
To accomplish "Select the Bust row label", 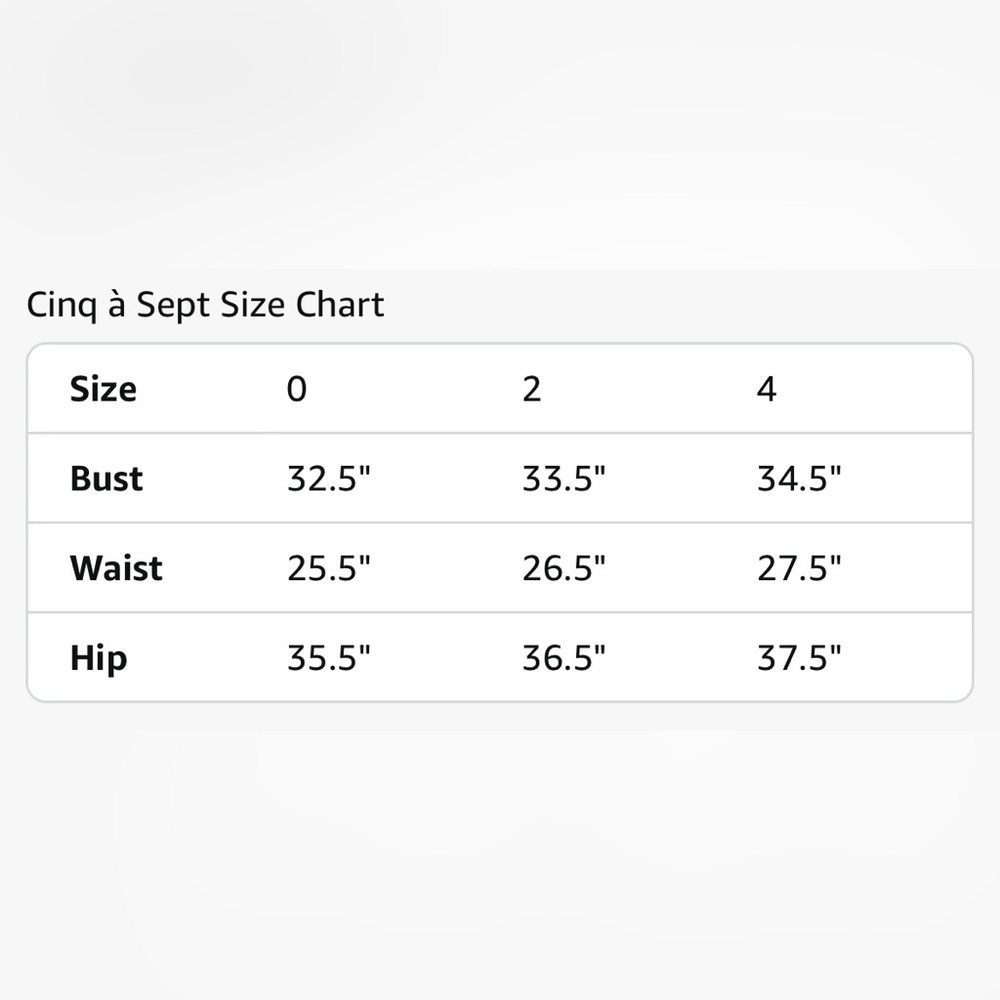I will 106,478.
